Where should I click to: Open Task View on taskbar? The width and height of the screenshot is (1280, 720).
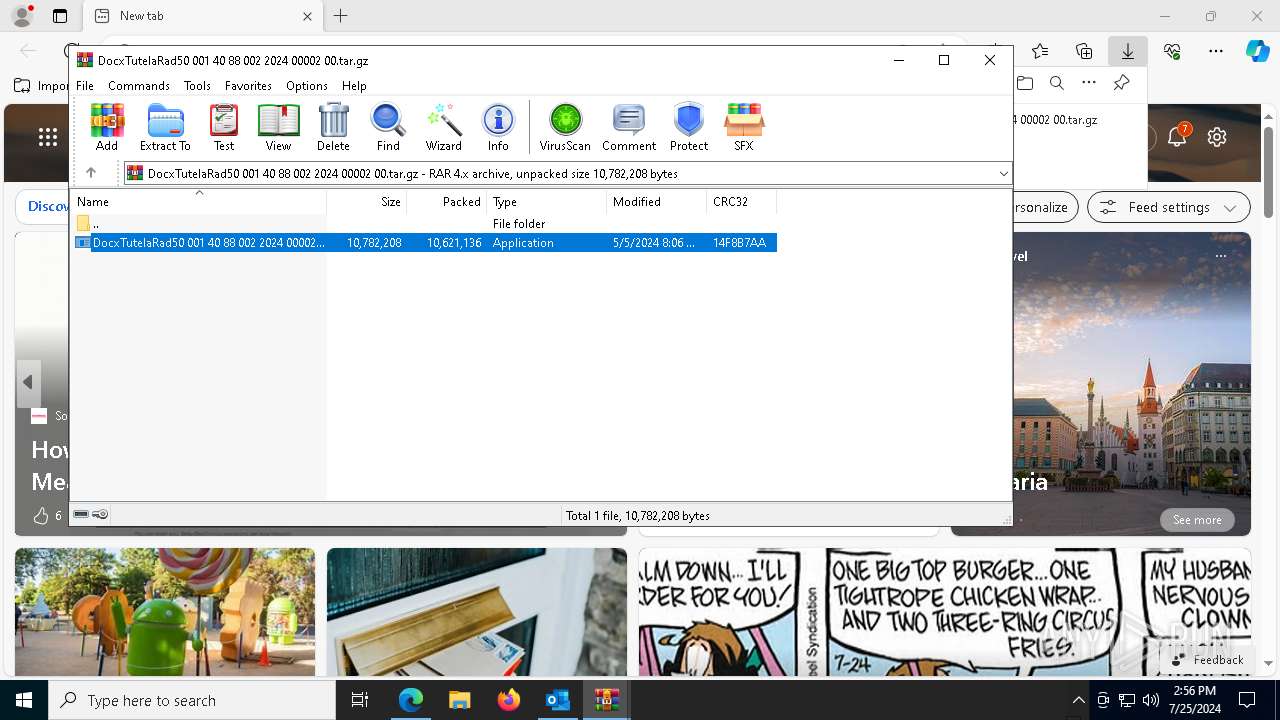pyautogui.click(x=360, y=700)
